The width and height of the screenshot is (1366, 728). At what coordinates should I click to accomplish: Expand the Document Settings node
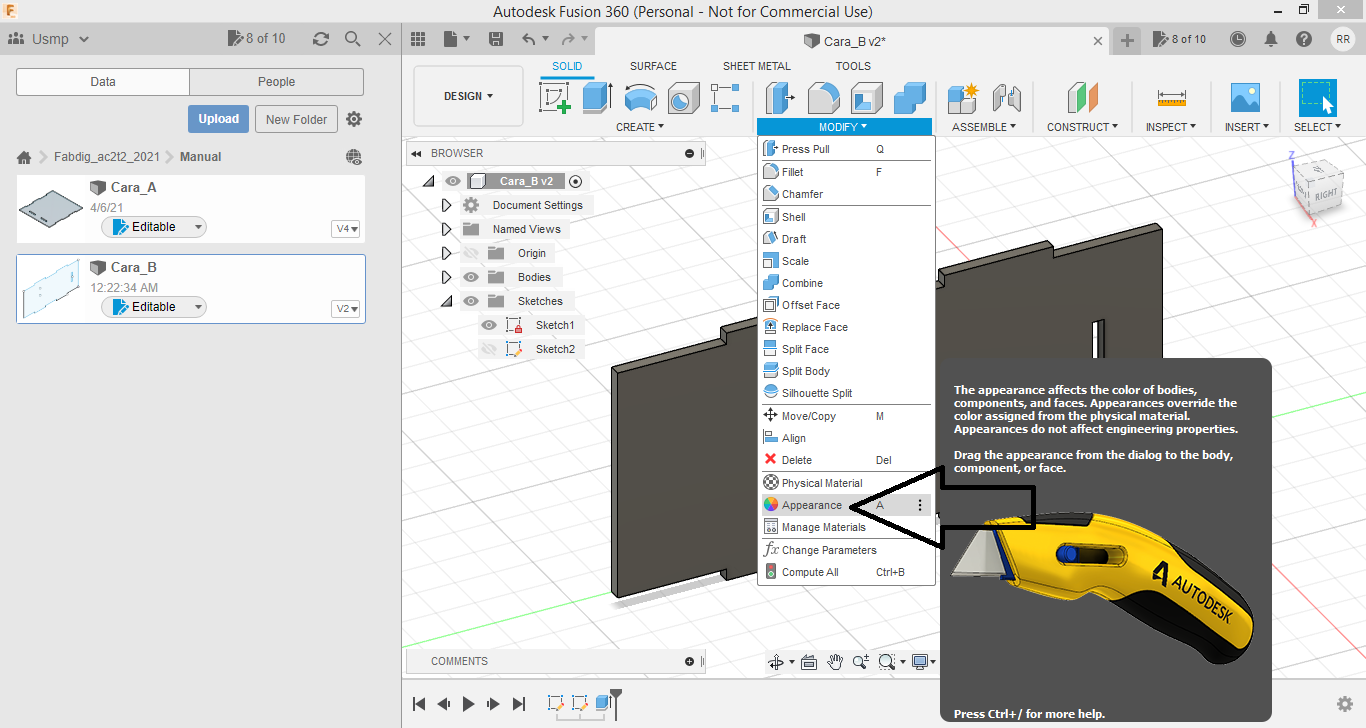coord(447,205)
